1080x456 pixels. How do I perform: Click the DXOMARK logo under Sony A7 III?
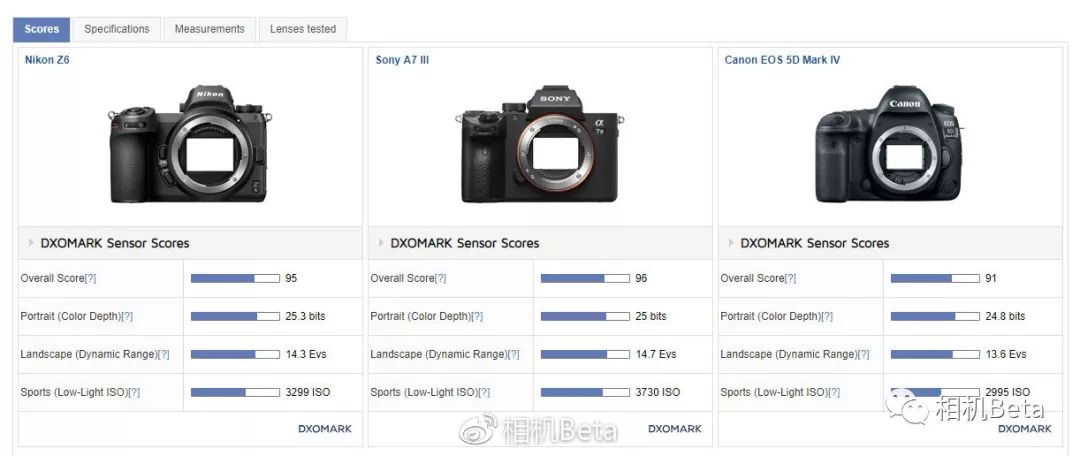click(x=674, y=428)
